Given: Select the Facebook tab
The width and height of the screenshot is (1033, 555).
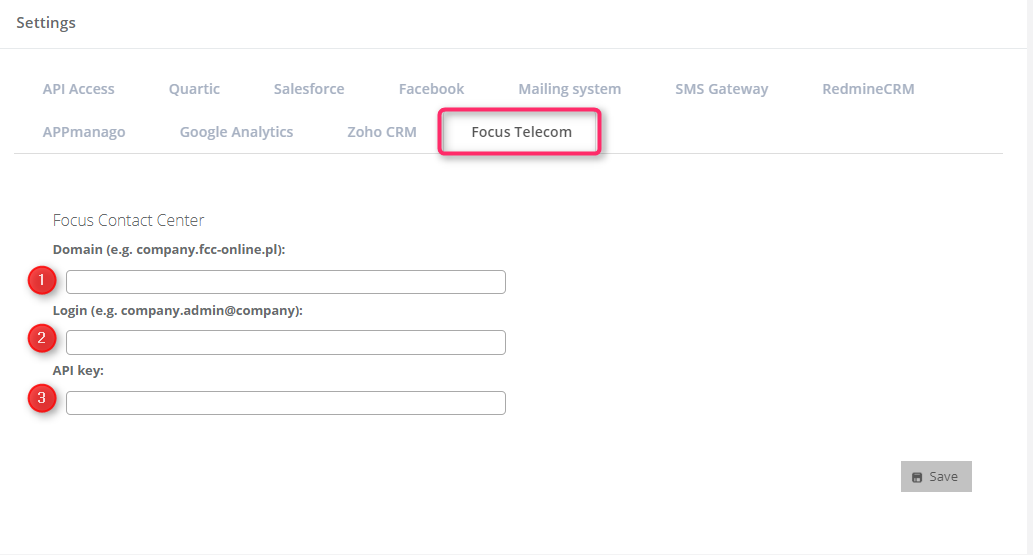Looking at the screenshot, I should (x=432, y=89).
